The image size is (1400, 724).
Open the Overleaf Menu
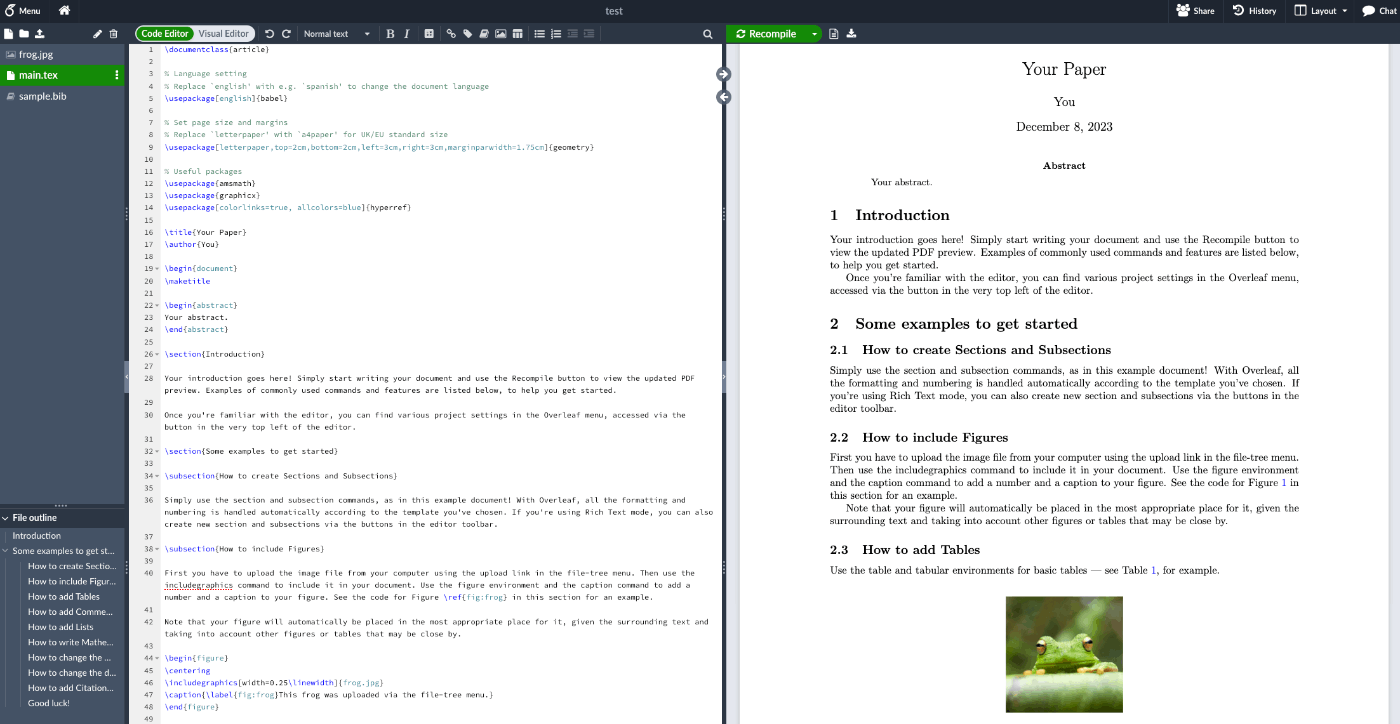[23, 11]
